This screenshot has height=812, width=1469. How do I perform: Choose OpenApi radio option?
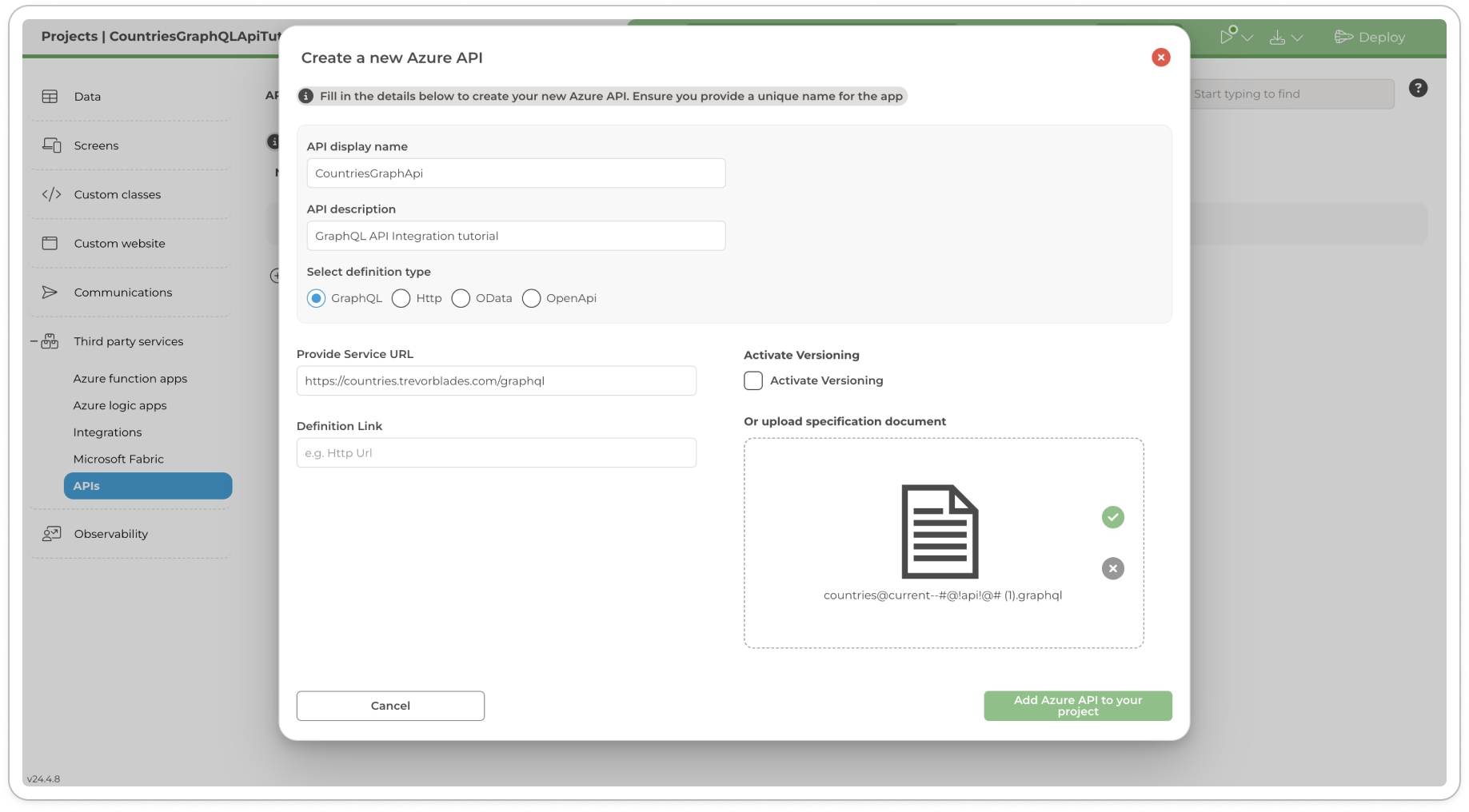click(x=531, y=298)
